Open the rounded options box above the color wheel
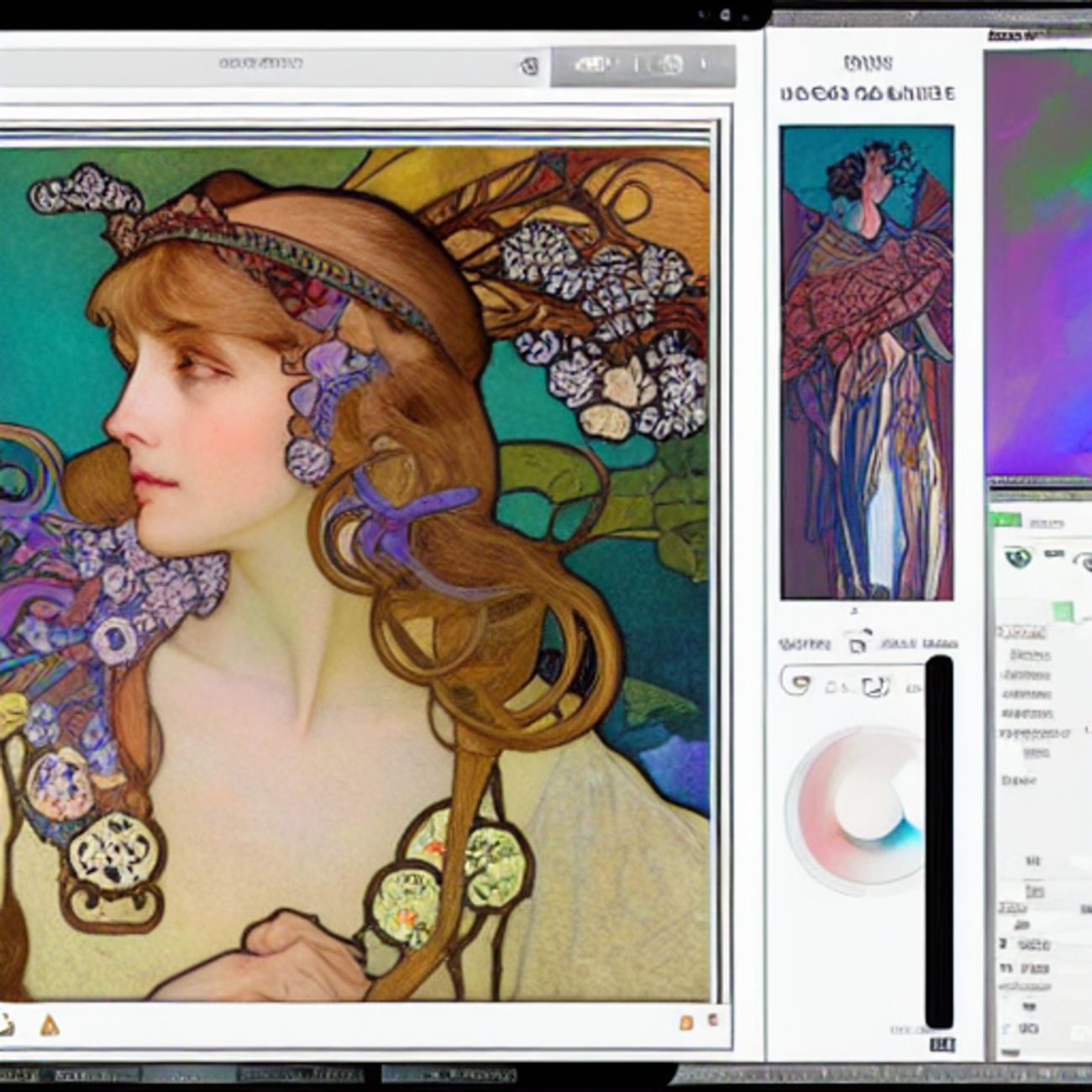 pos(850,681)
